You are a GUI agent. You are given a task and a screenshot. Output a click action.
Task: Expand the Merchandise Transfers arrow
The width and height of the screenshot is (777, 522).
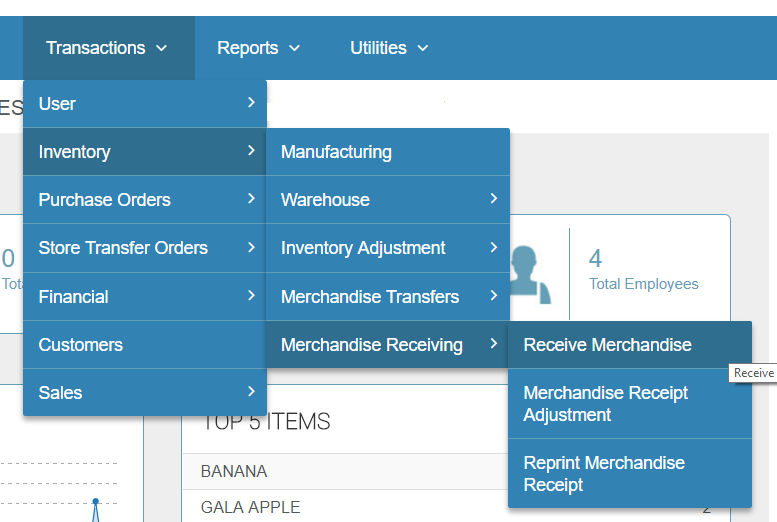point(494,295)
